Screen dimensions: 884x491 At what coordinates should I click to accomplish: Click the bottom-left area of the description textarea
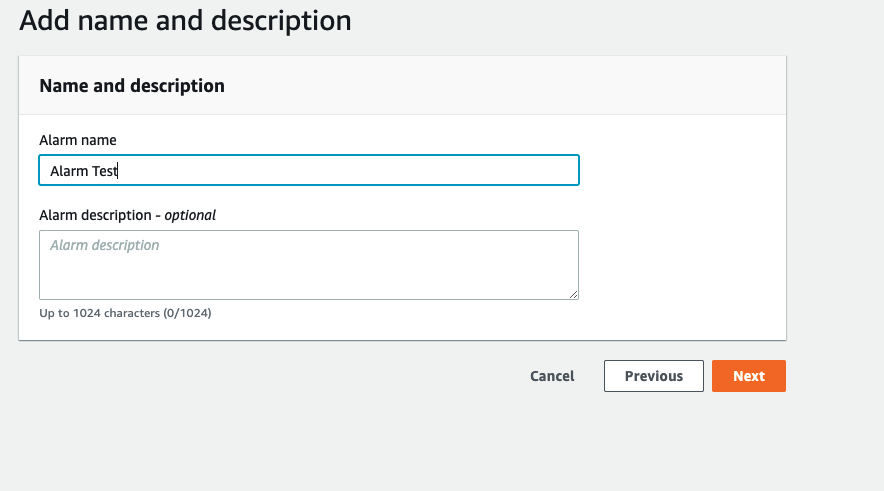(60, 287)
